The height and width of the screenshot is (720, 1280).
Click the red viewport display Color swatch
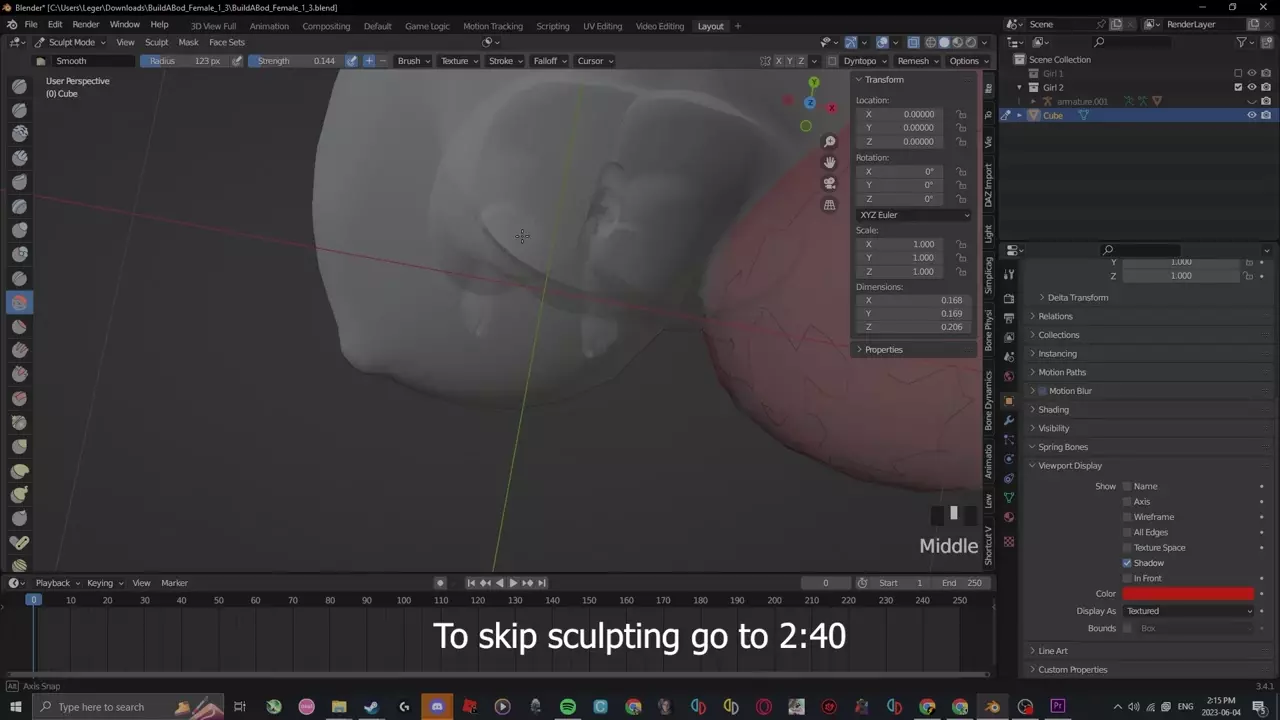[1188, 594]
